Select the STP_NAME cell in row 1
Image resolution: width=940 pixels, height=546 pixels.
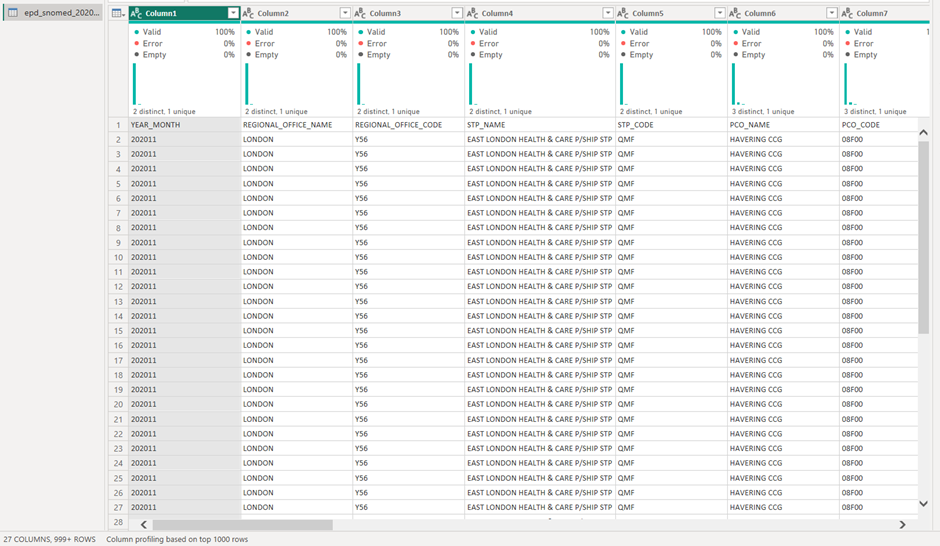point(540,125)
